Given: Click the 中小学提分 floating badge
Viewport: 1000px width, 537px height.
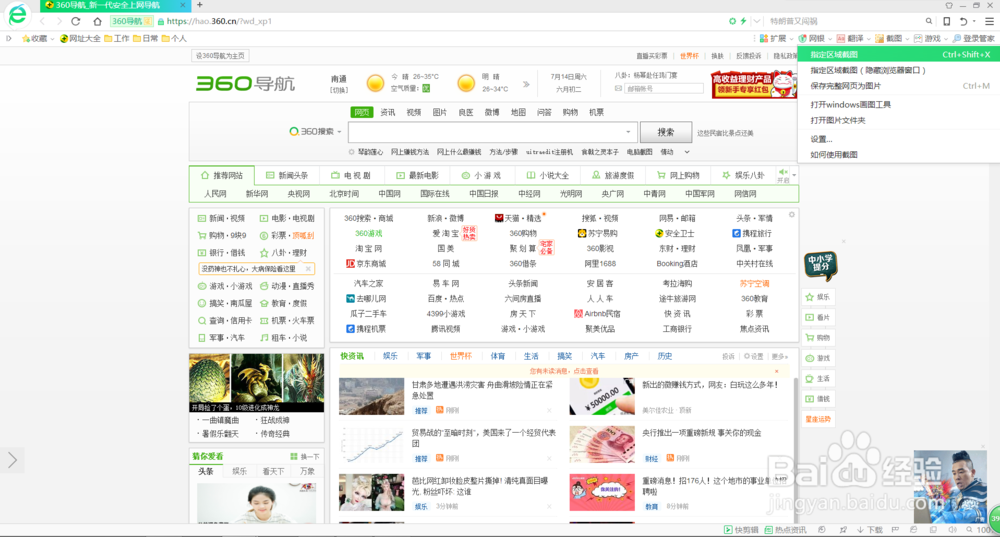Looking at the screenshot, I should (x=821, y=266).
